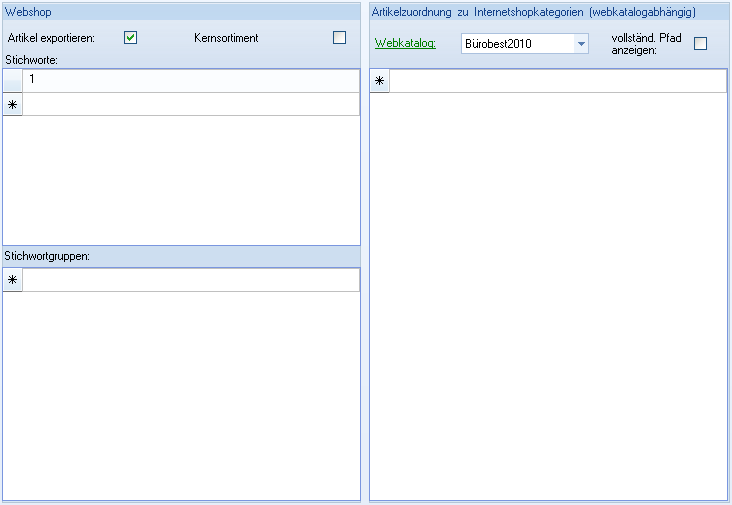The image size is (732, 505).
Task: Enable the Kernsortiment checkbox
Action: pos(339,38)
